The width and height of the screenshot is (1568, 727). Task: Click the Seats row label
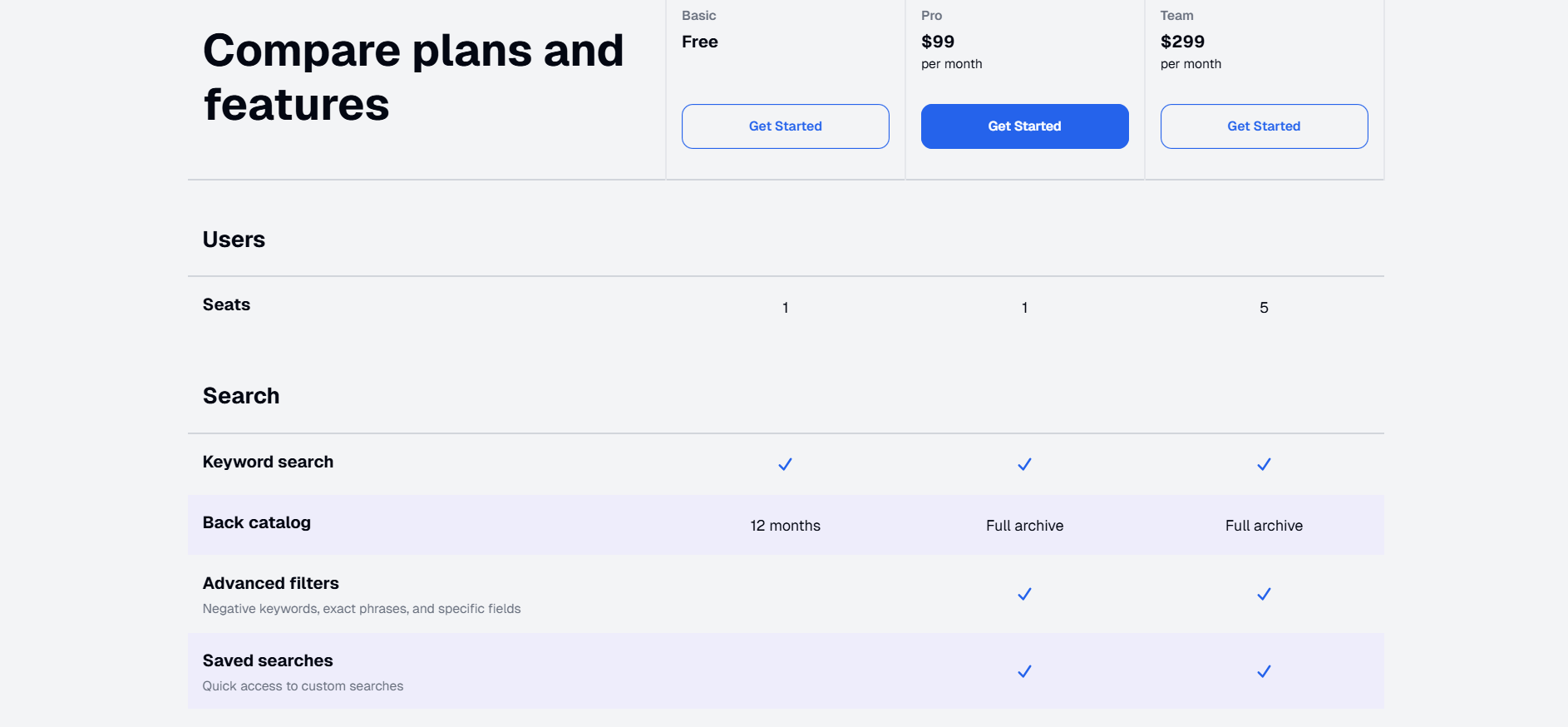click(x=225, y=304)
